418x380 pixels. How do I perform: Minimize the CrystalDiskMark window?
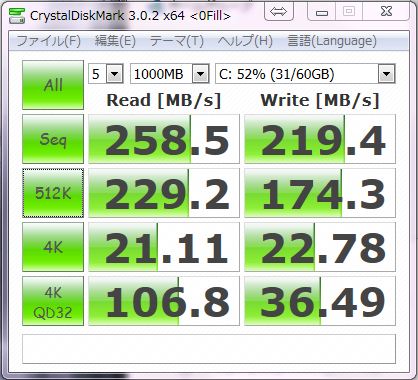click(322, 12)
